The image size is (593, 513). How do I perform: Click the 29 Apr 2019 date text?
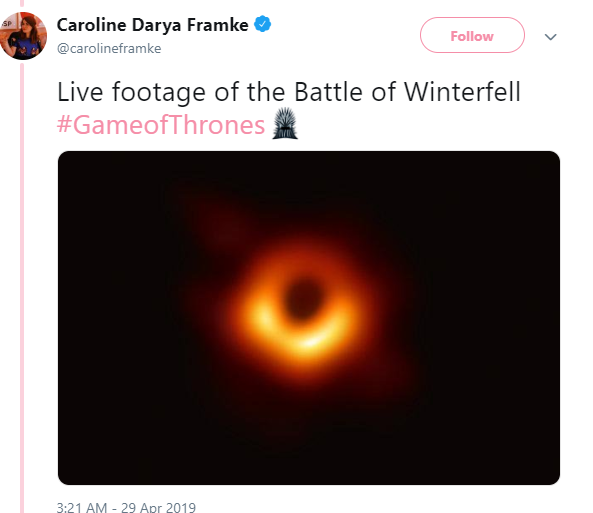(158, 507)
